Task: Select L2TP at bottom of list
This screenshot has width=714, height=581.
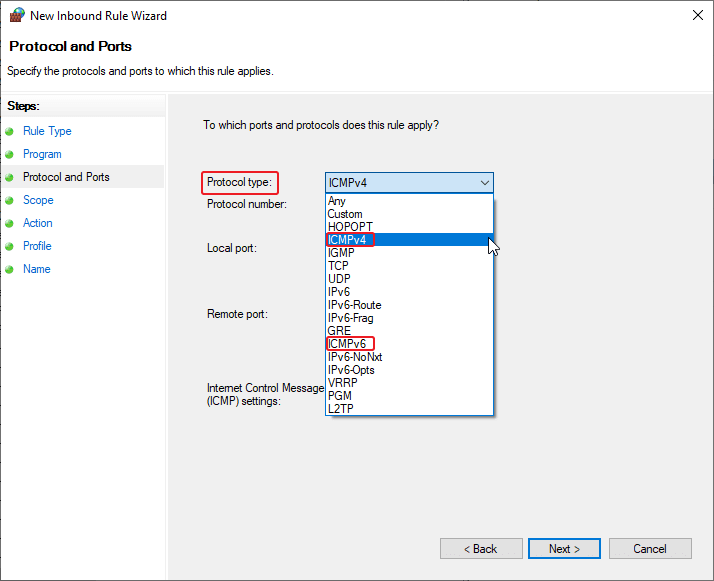Action: (x=340, y=408)
